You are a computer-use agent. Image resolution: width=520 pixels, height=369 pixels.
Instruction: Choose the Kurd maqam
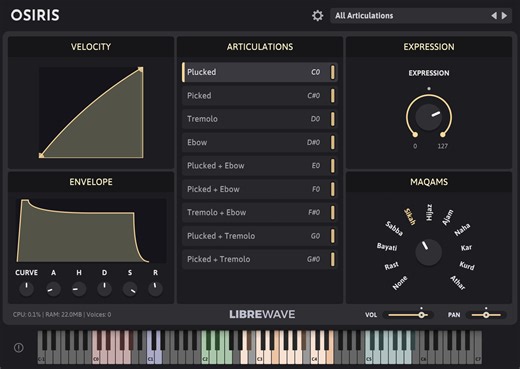click(467, 266)
